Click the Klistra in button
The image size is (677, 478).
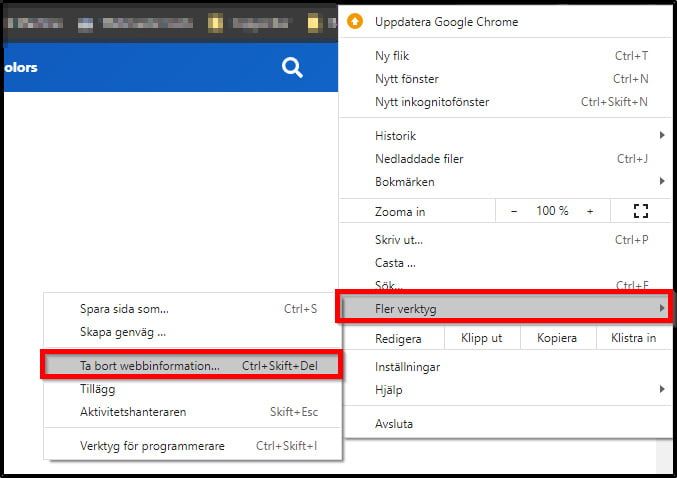pyautogui.click(x=634, y=338)
